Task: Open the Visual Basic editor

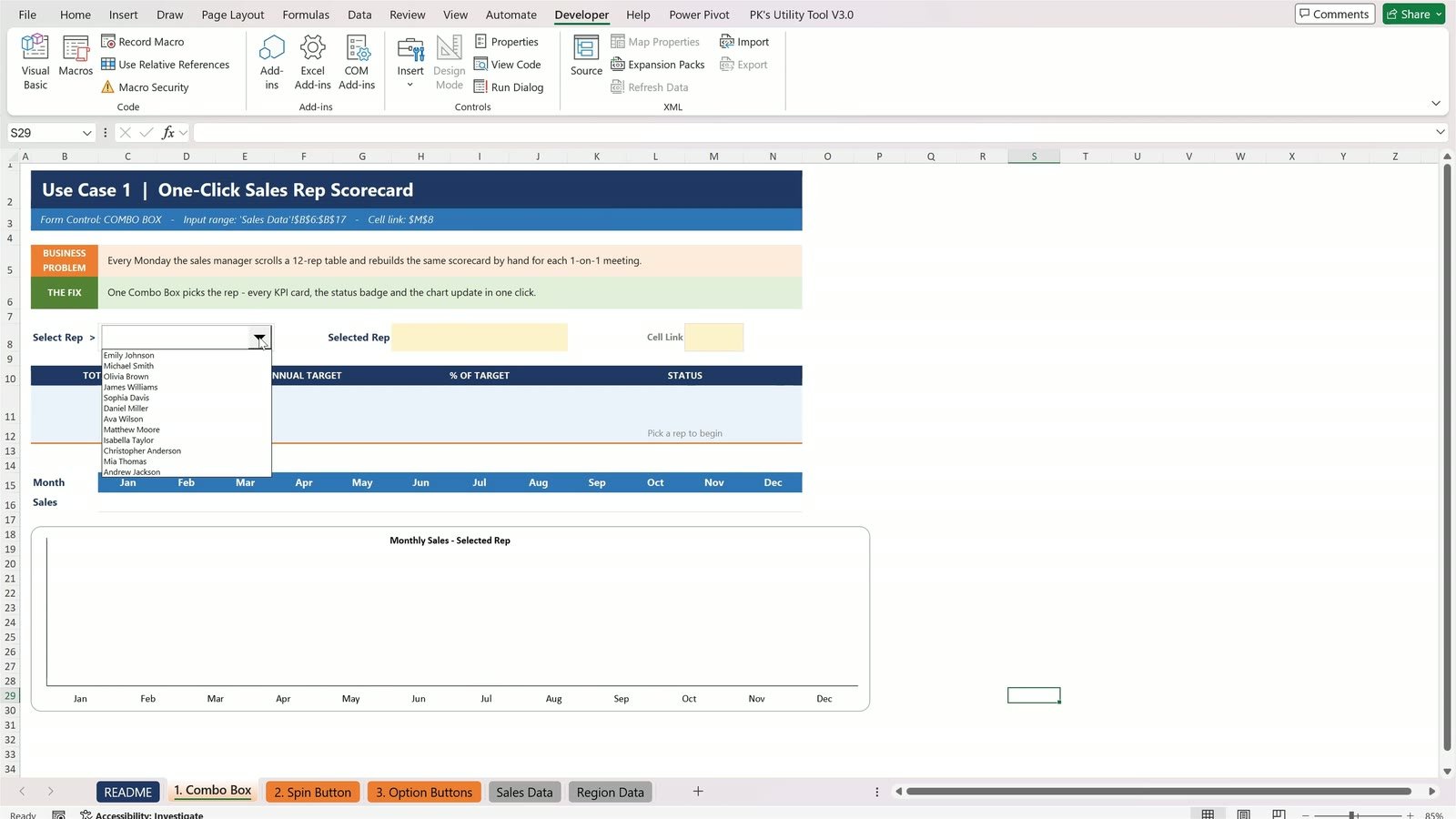Action: [35, 62]
